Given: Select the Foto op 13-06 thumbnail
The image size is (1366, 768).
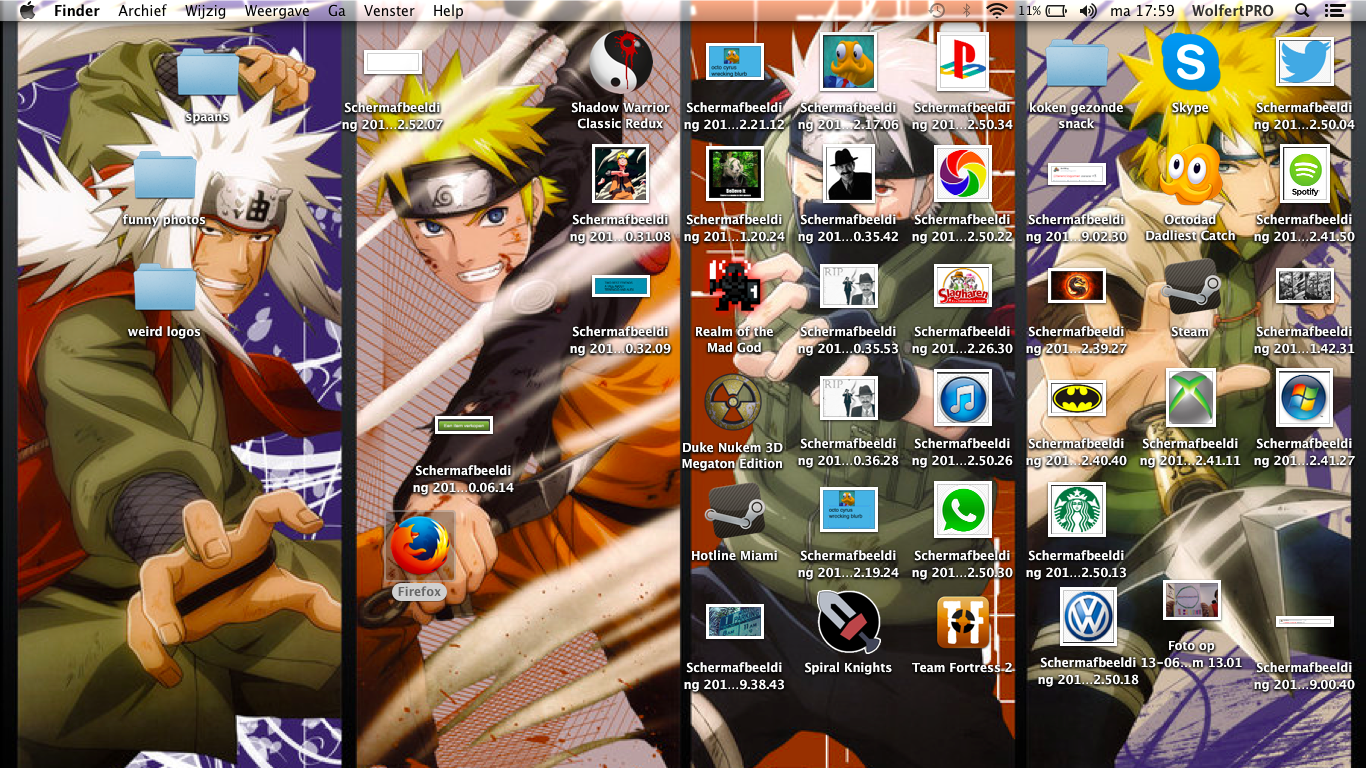Looking at the screenshot, I should [1191, 601].
